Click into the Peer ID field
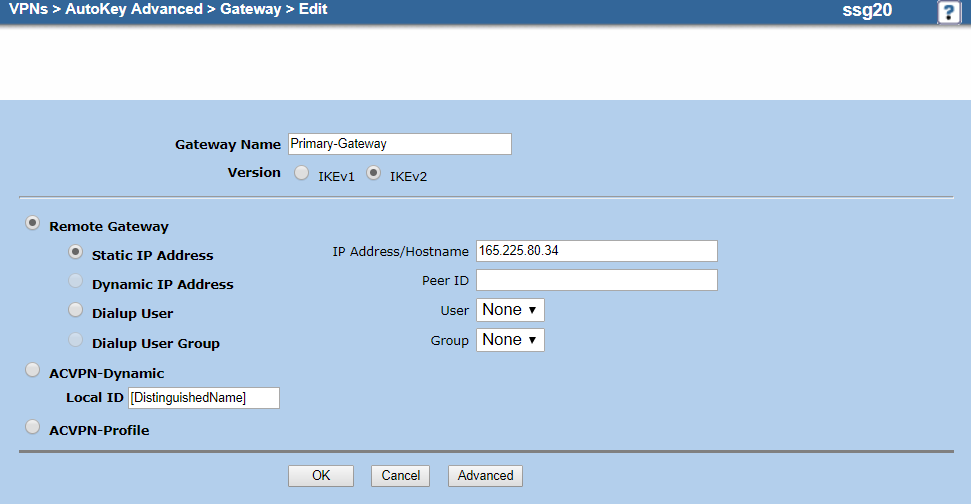 (596, 280)
